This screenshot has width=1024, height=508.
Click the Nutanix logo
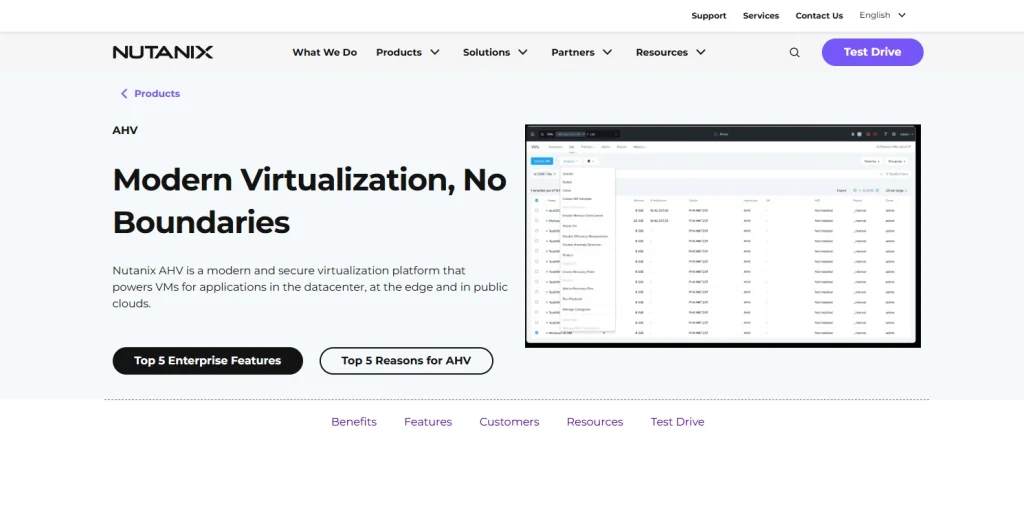click(x=163, y=52)
